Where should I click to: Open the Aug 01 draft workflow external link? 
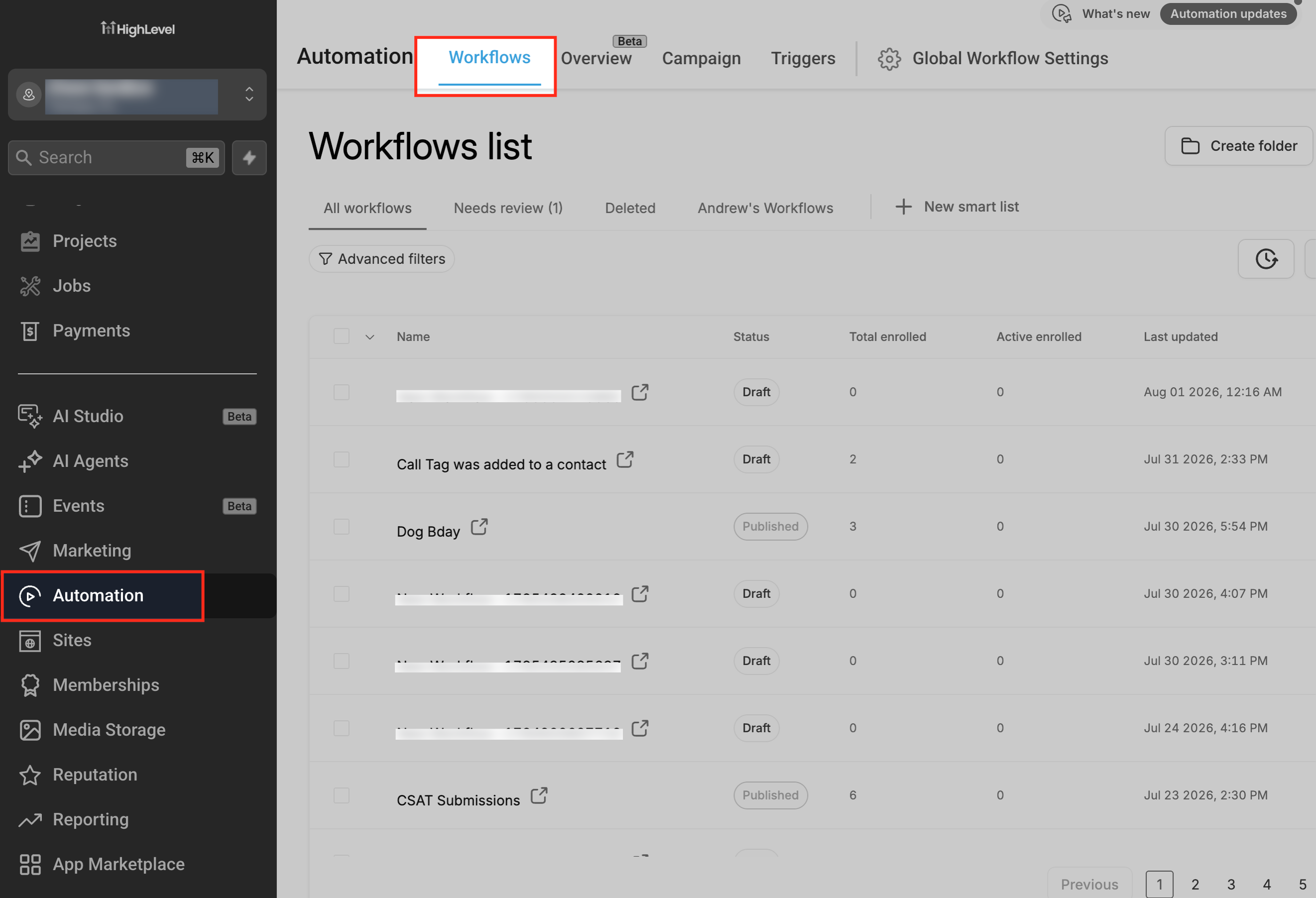tap(640, 392)
